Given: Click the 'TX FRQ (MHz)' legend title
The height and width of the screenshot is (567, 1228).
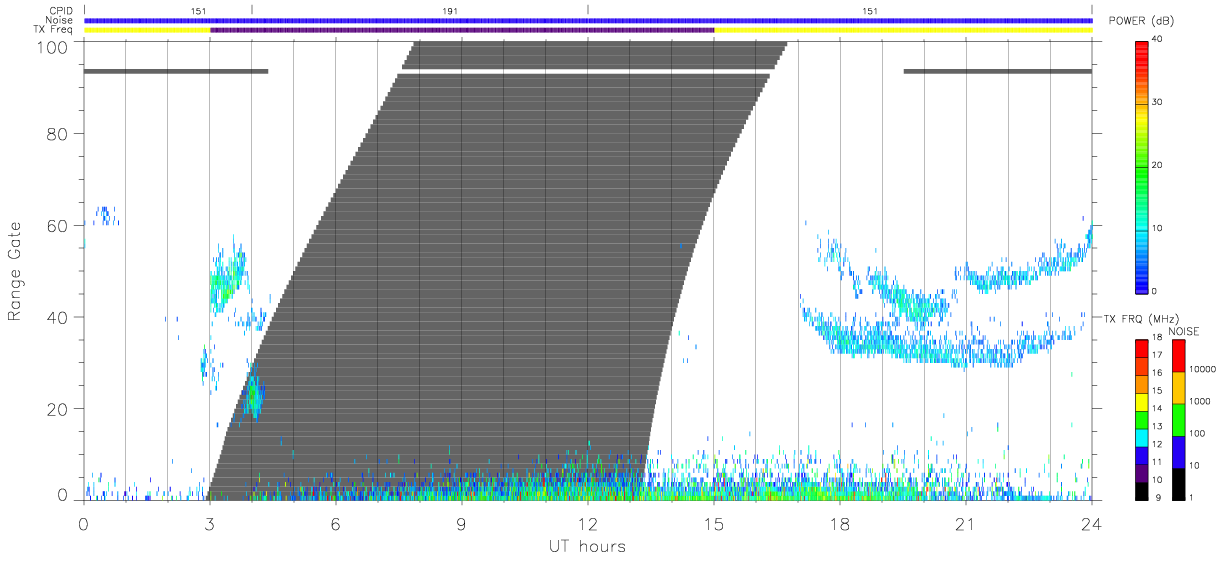Looking at the screenshot, I should 1141,319.
